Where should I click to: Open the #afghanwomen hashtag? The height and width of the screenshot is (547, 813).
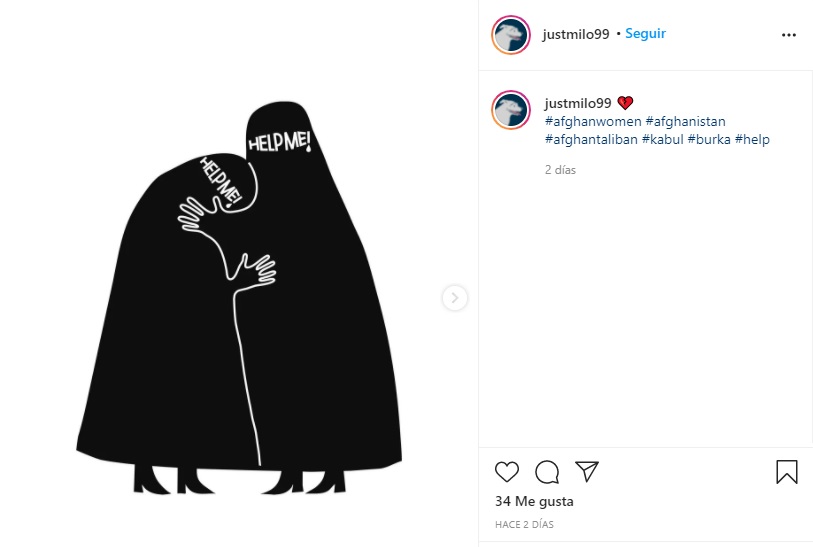[593, 121]
